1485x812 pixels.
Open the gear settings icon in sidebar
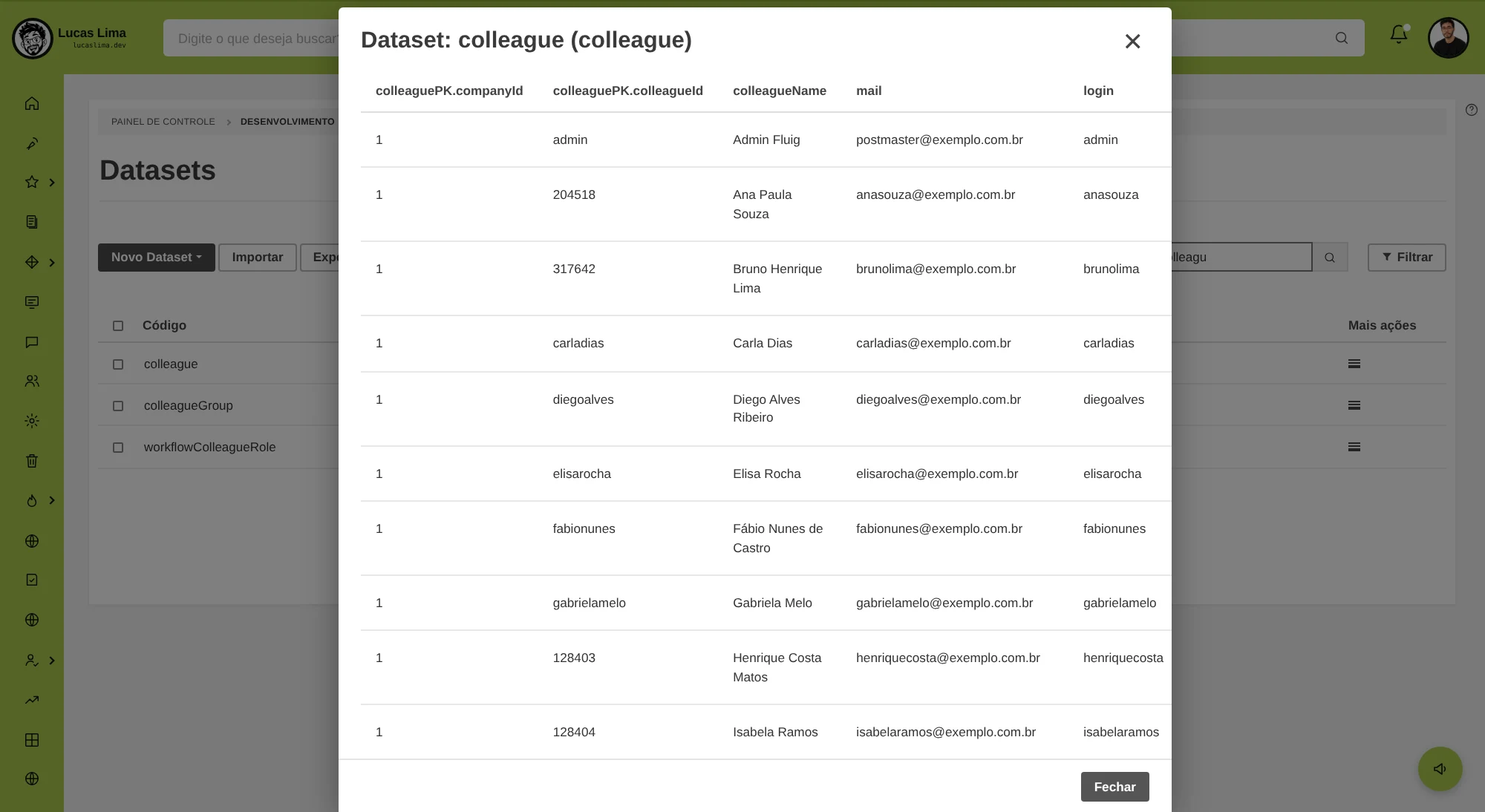[x=32, y=421]
